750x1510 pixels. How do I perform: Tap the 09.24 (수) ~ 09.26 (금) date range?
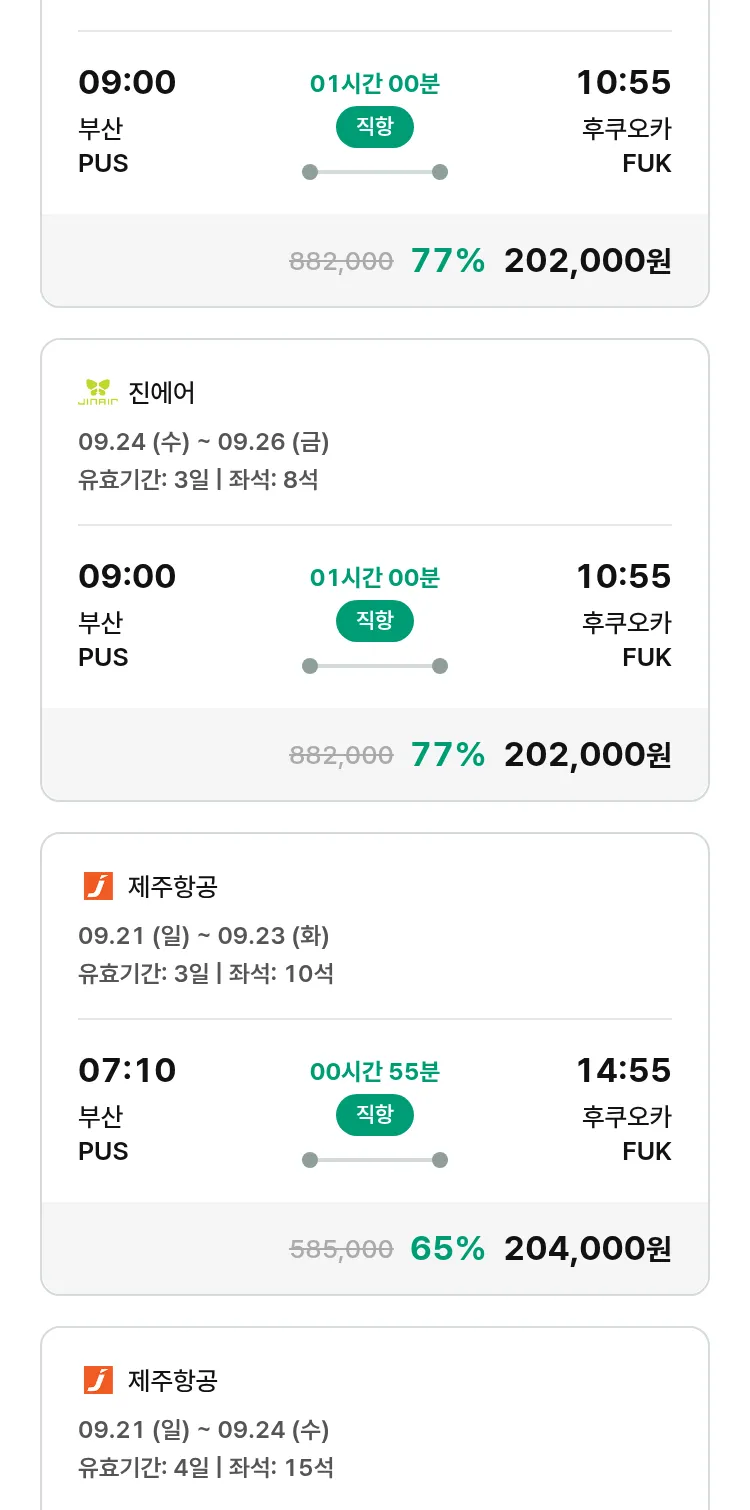[x=204, y=441]
